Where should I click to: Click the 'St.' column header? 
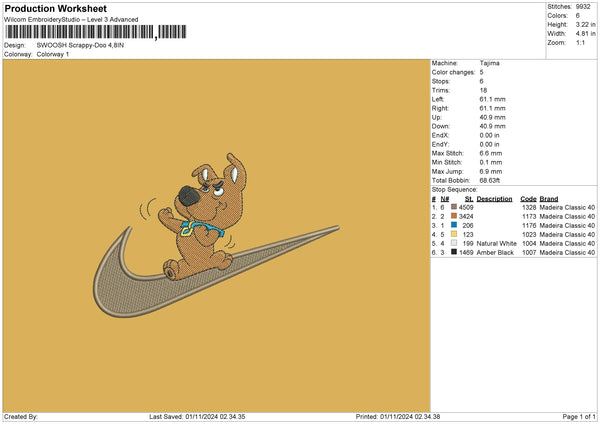469,199
